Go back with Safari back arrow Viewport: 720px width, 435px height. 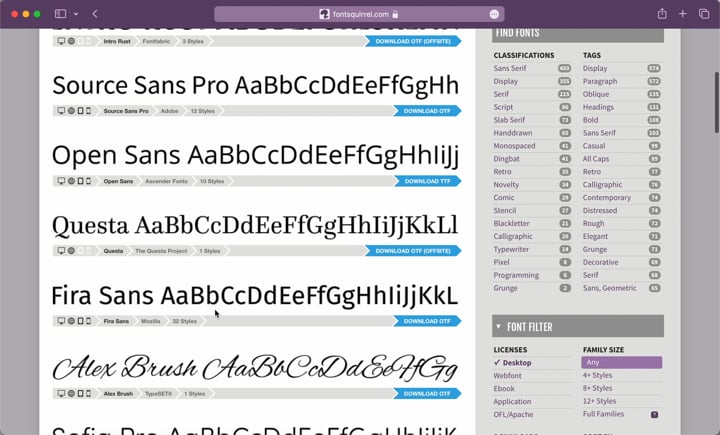pos(95,14)
